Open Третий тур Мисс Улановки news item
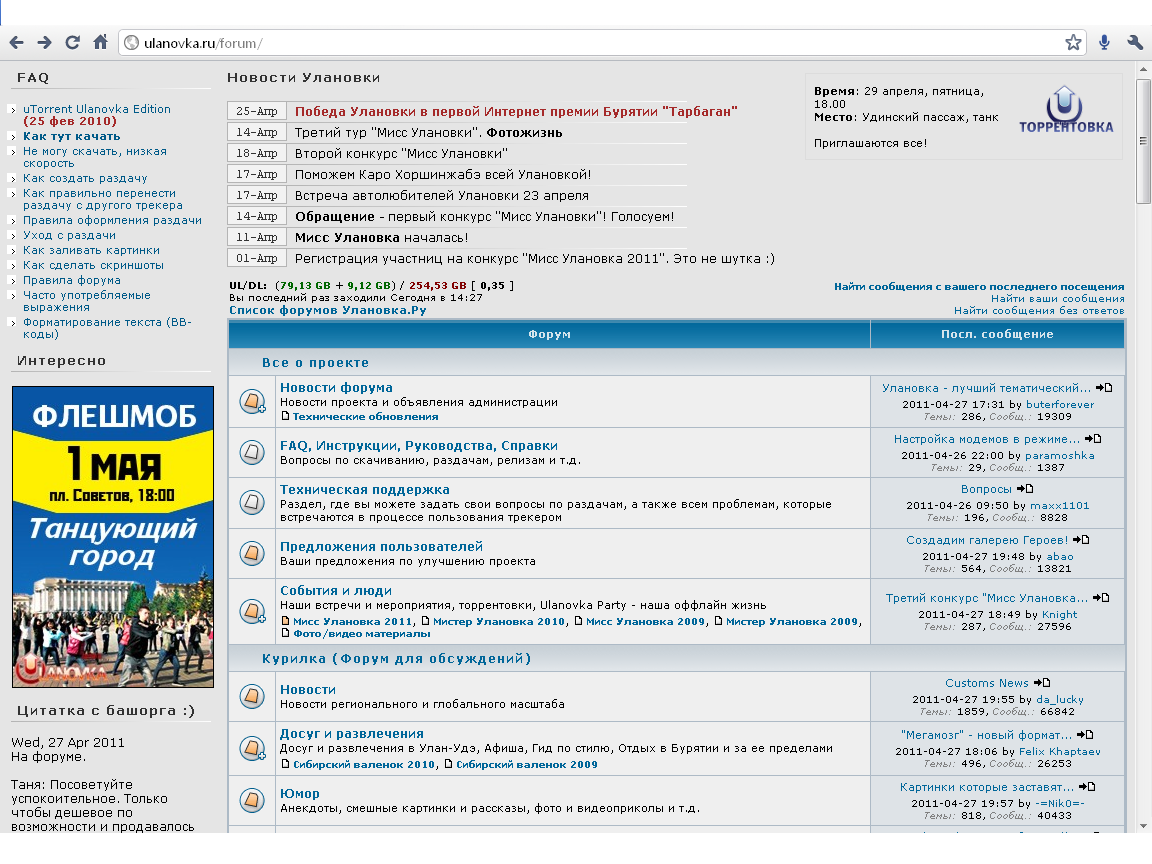 [428, 133]
